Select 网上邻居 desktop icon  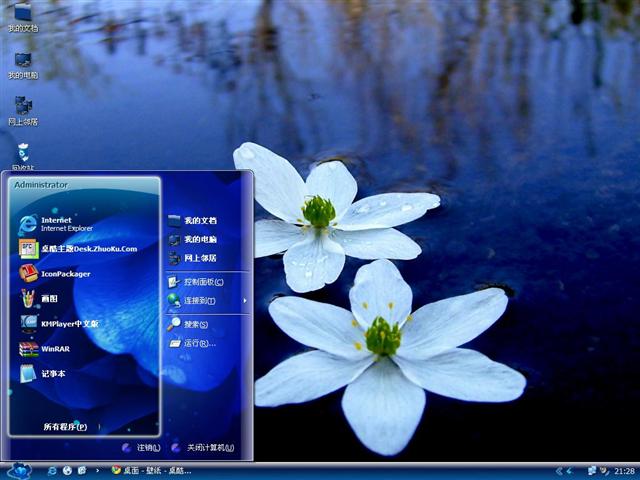tap(22, 109)
